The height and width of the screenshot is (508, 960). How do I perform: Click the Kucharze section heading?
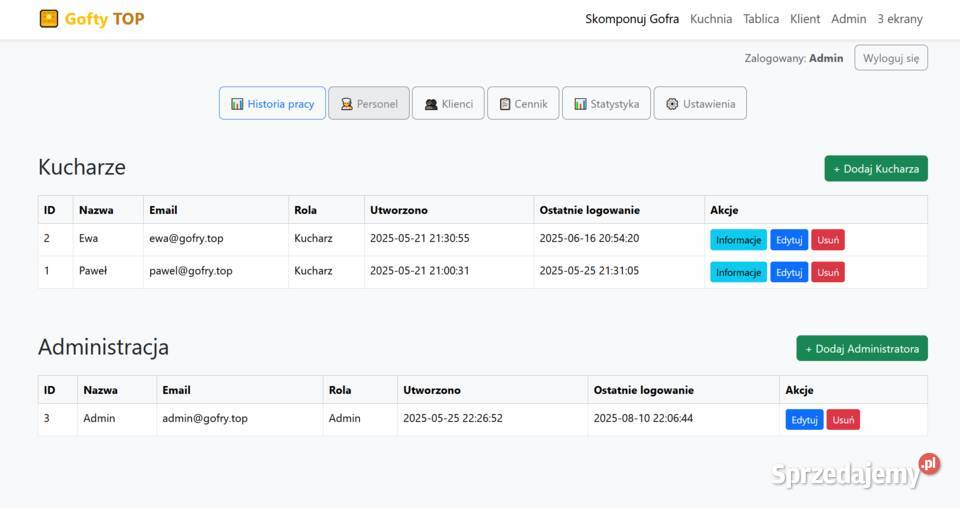click(x=82, y=167)
